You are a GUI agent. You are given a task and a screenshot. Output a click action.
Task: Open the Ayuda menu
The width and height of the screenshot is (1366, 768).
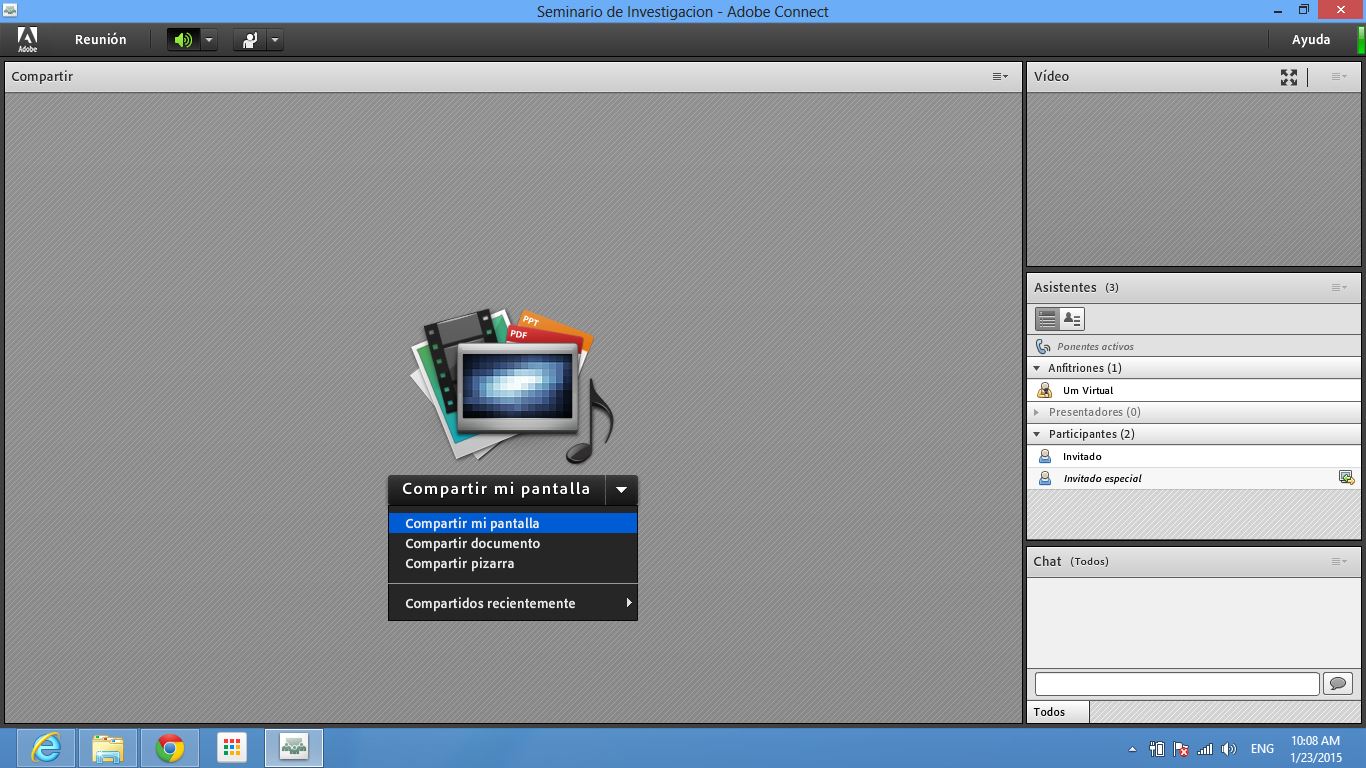pyautogui.click(x=1311, y=40)
